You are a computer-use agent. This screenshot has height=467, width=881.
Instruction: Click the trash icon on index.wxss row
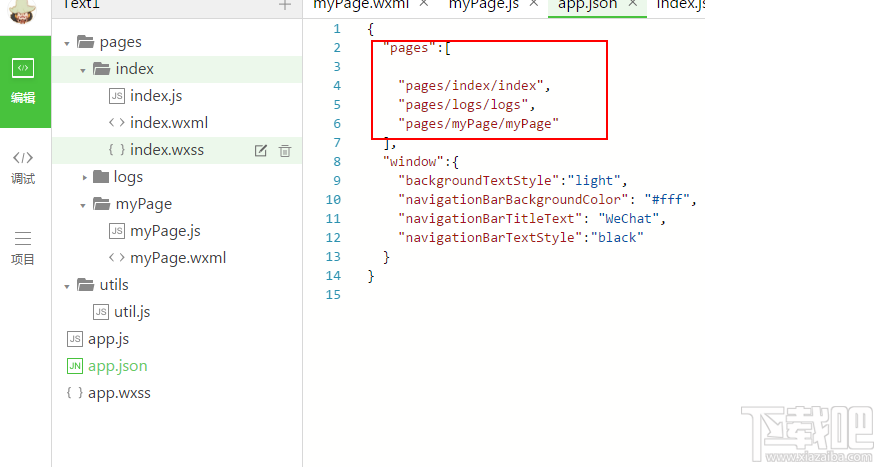(285, 151)
